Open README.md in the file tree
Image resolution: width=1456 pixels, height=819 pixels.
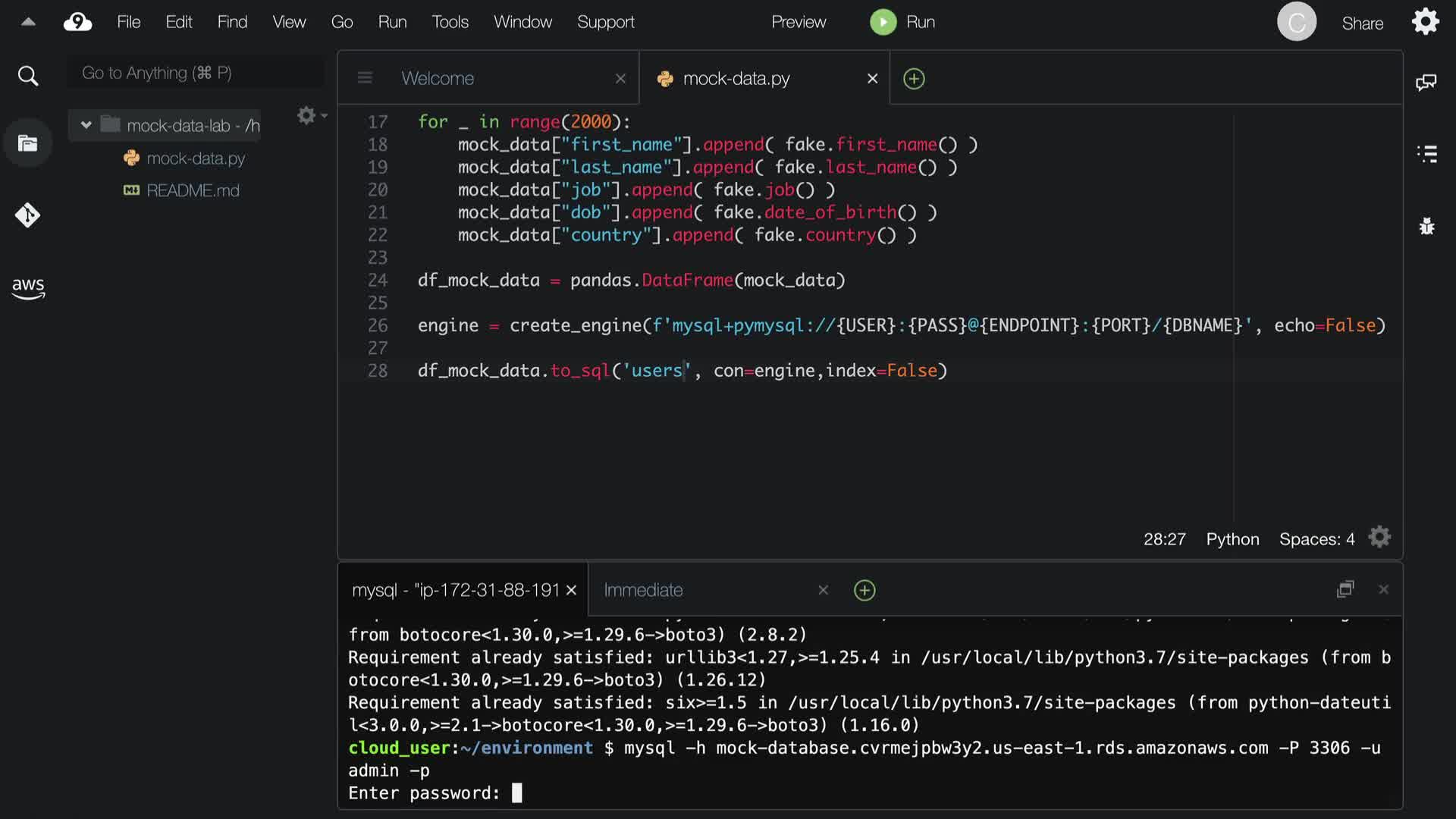click(x=193, y=190)
